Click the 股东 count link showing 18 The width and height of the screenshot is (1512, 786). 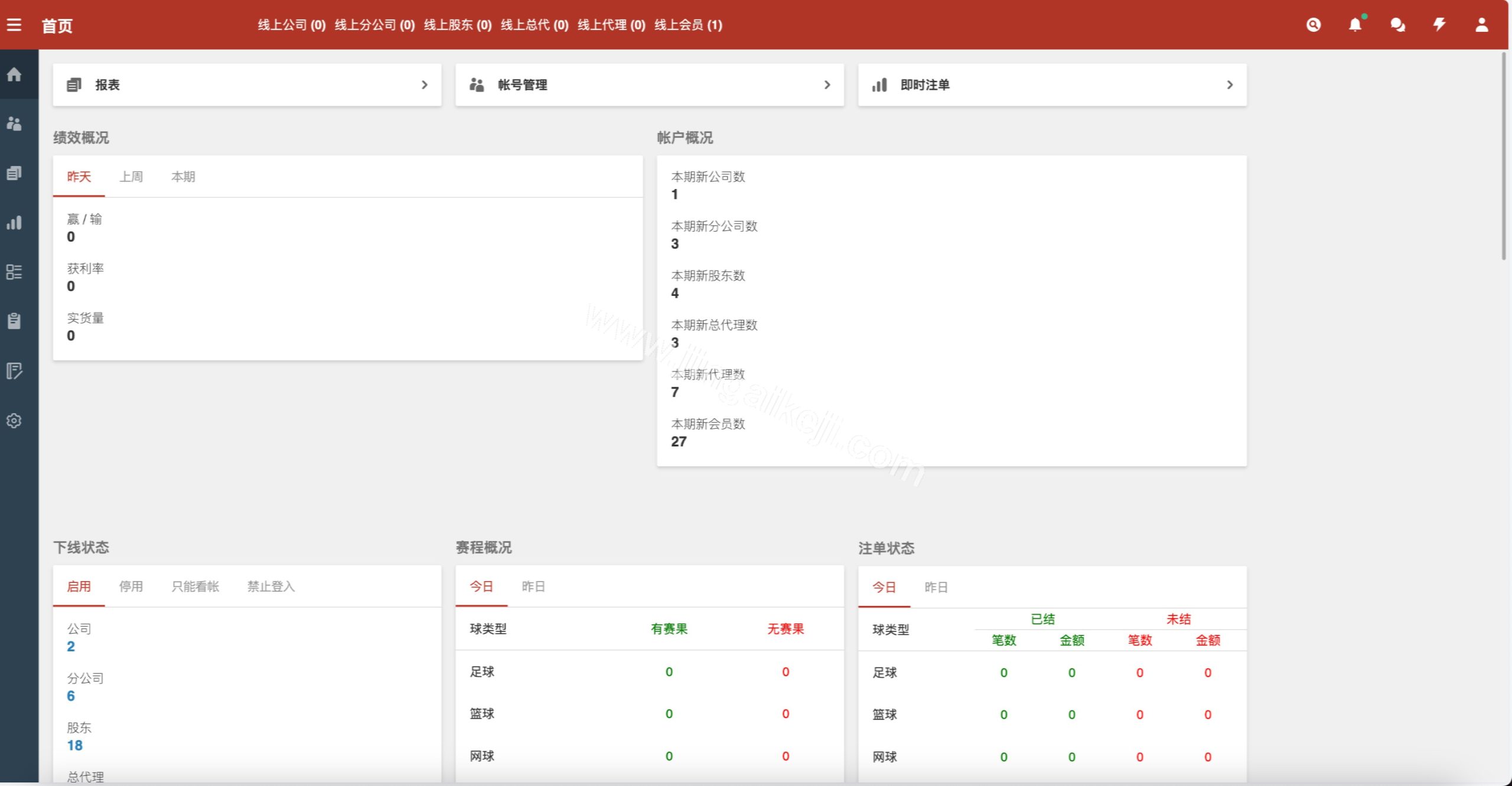click(x=75, y=745)
